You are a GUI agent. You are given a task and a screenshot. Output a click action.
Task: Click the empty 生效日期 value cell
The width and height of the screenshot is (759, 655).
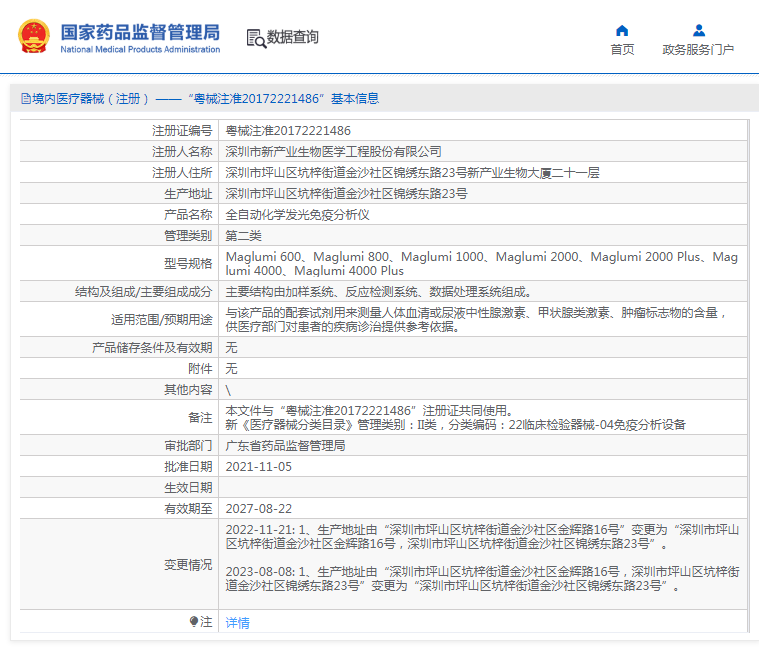tap(483, 487)
